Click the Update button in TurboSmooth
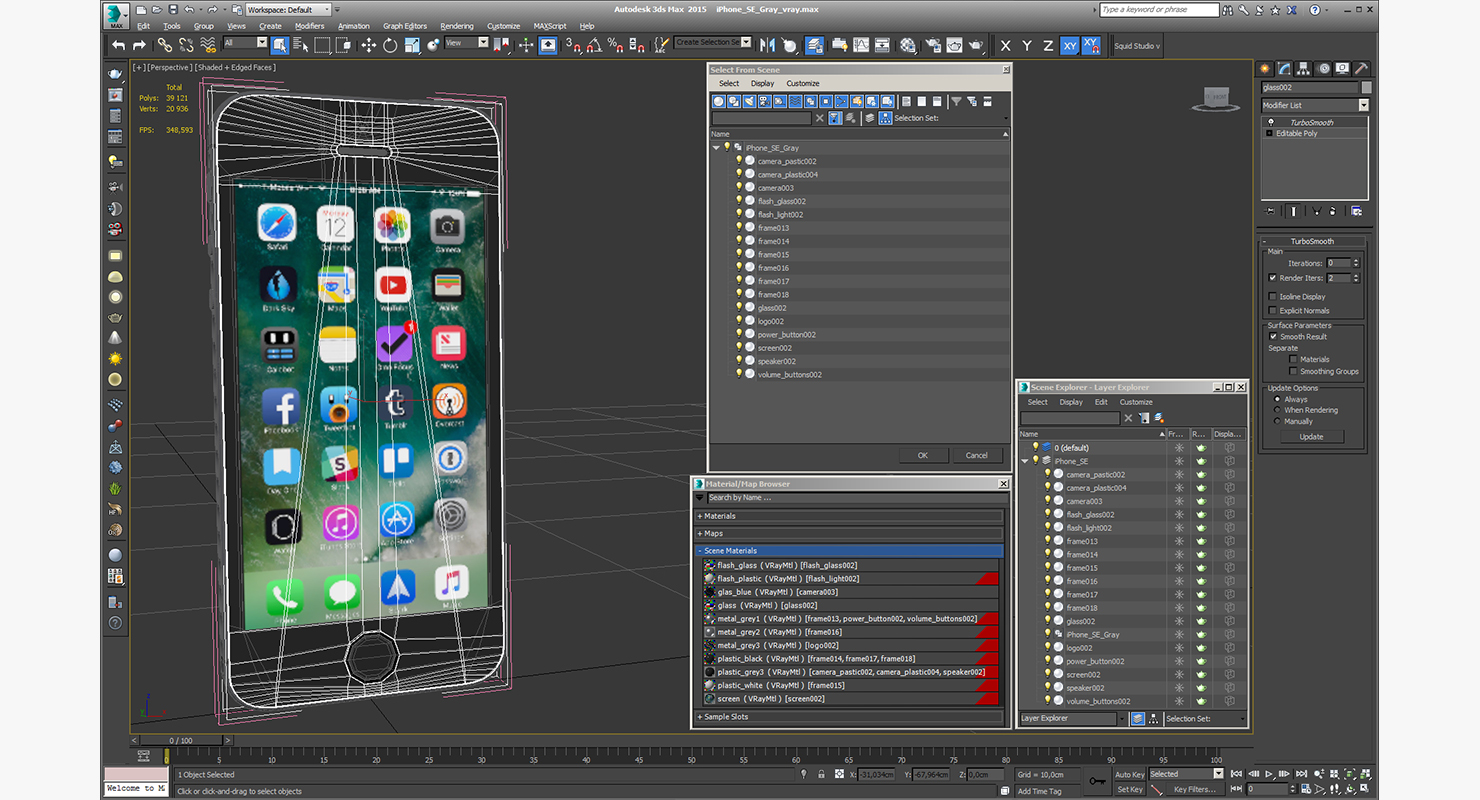This screenshot has width=1480, height=800. pyautogui.click(x=1311, y=436)
